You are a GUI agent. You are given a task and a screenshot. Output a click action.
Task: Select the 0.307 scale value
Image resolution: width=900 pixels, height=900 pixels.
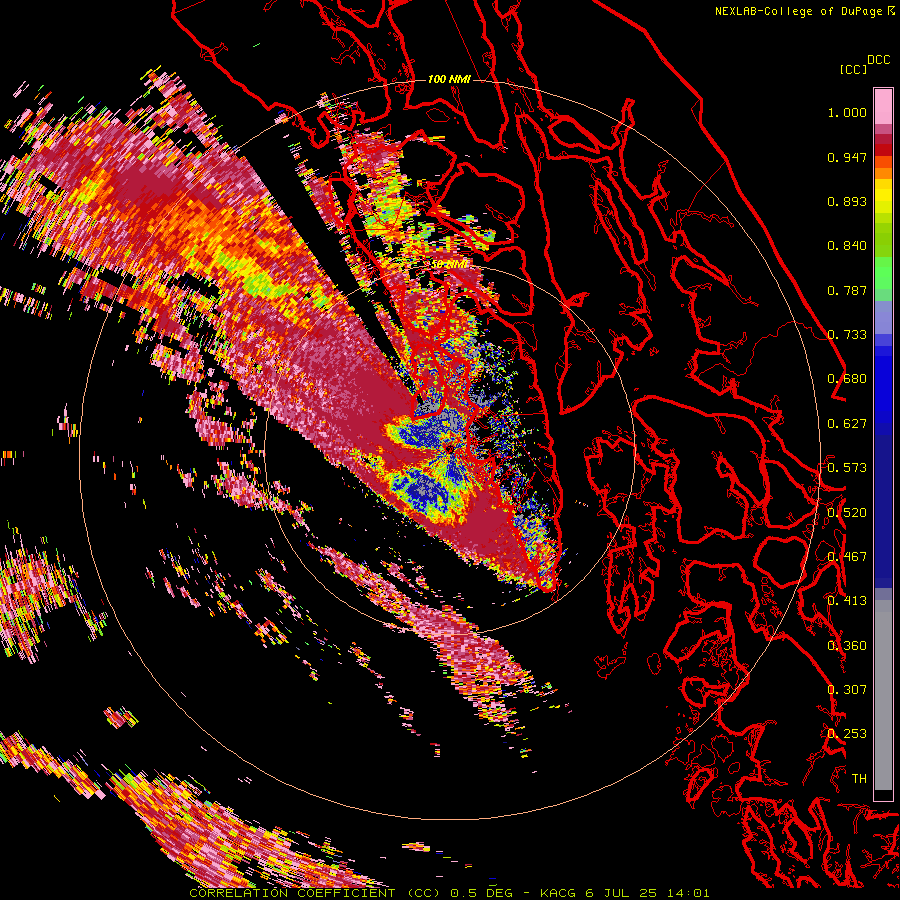(847, 690)
